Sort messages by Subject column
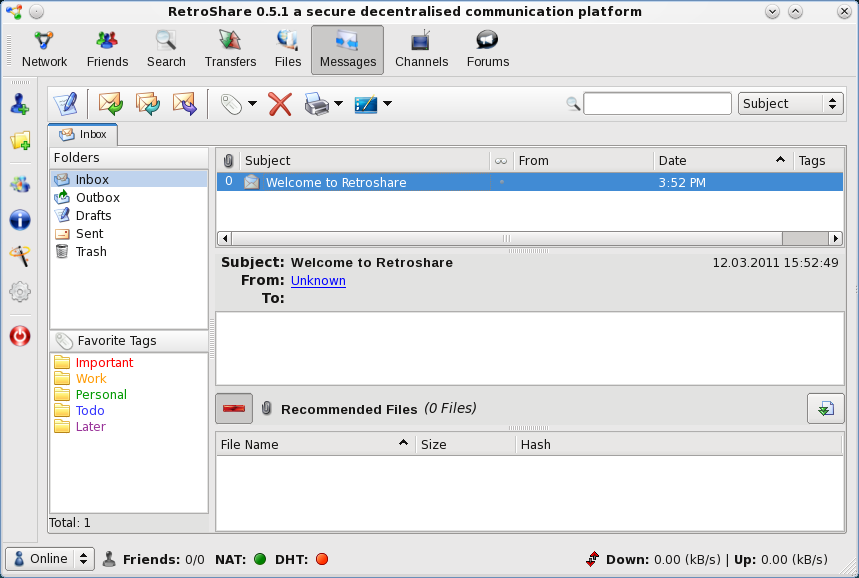The width and height of the screenshot is (859, 578). 365,161
